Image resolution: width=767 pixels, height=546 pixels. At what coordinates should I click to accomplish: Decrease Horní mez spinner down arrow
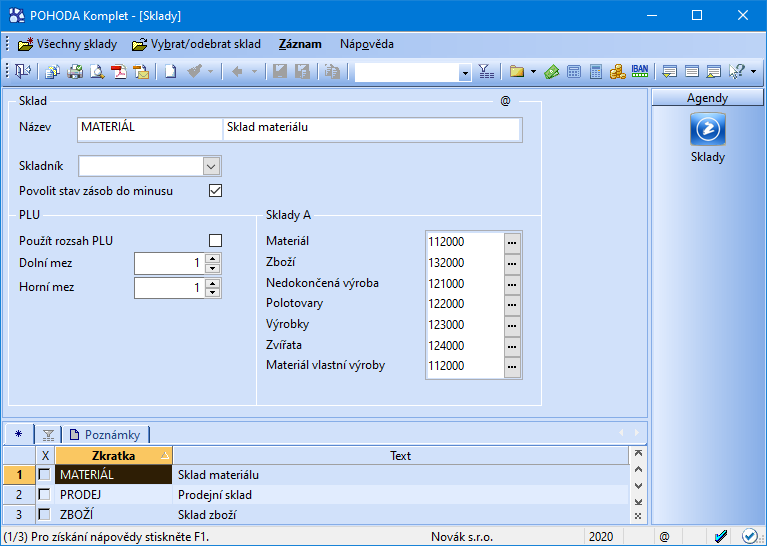(x=212, y=293)
